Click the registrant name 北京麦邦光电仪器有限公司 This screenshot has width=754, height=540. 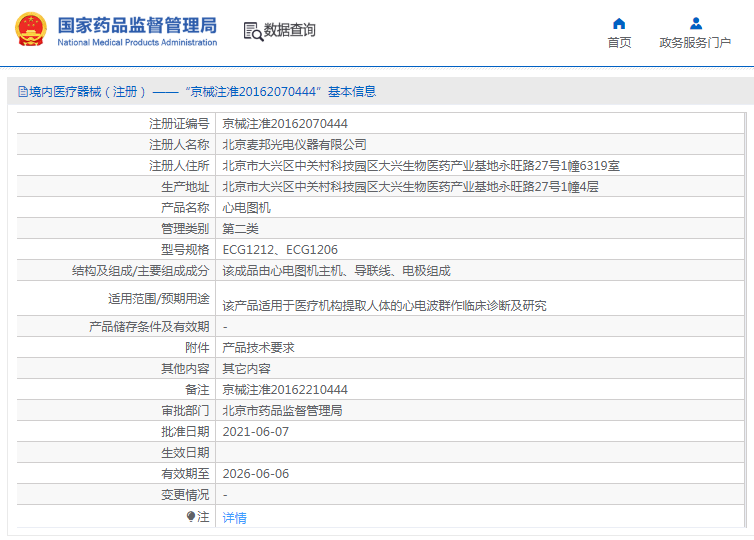coord(294,145)
